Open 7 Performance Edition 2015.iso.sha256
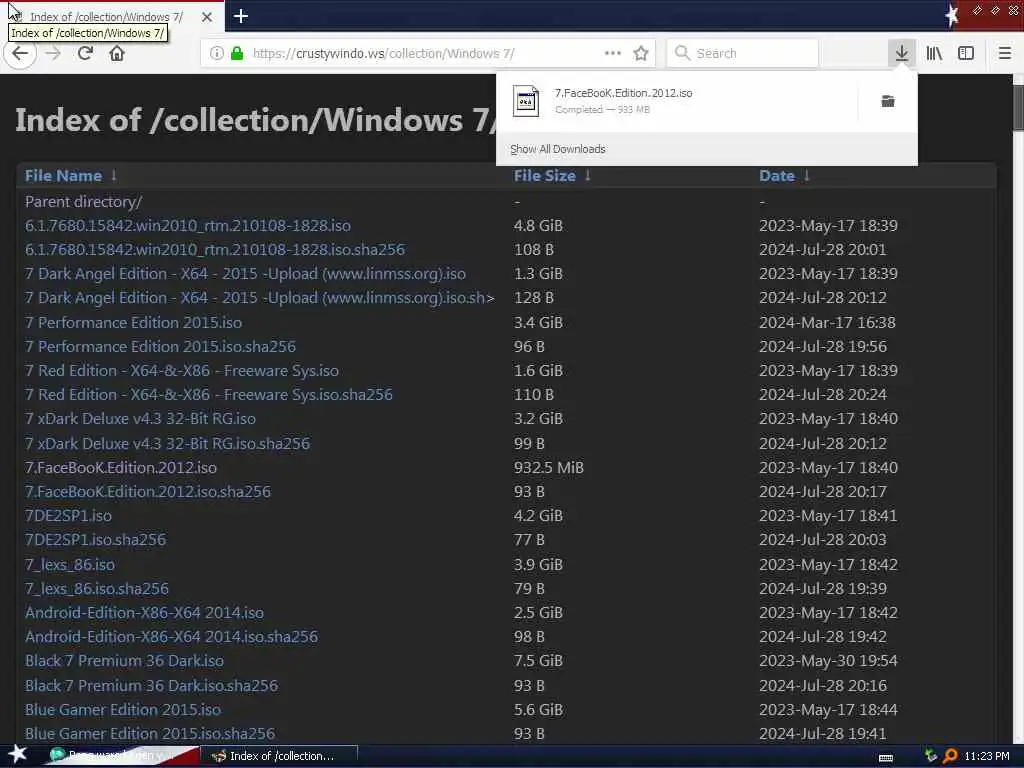The height and width of the screenshot is (768, 1024). 160,346
